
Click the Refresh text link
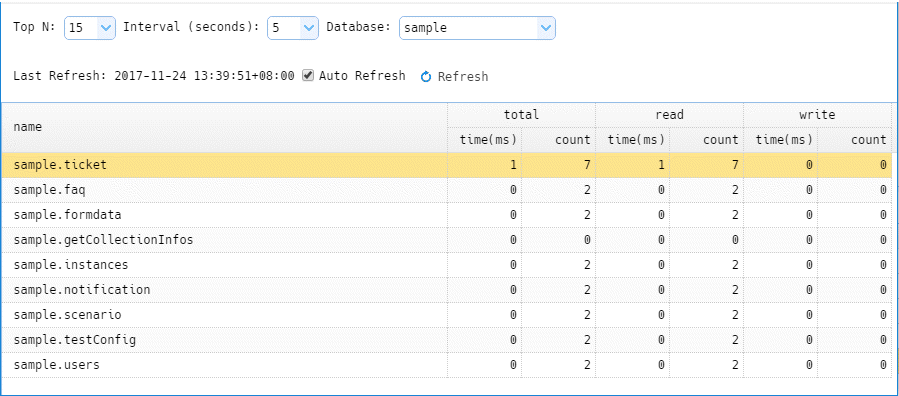click(x=463, y=76)
